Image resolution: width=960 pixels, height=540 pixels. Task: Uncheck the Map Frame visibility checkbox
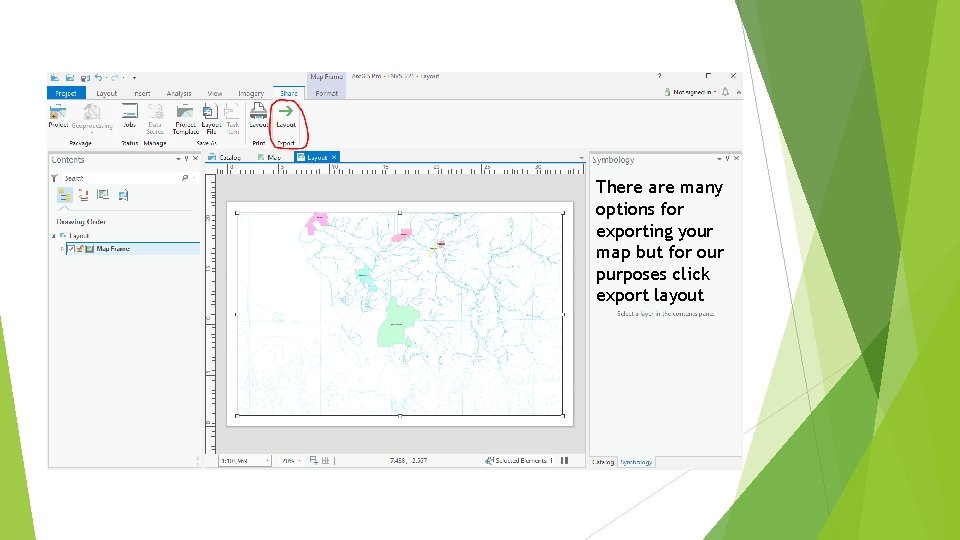71,249
